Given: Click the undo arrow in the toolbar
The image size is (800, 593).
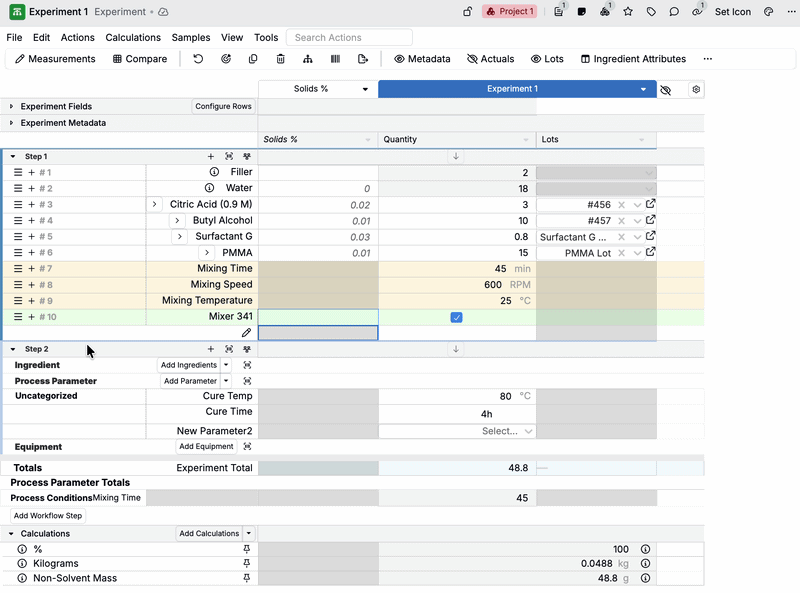Looking at the screenshot, I should [198, 59].
